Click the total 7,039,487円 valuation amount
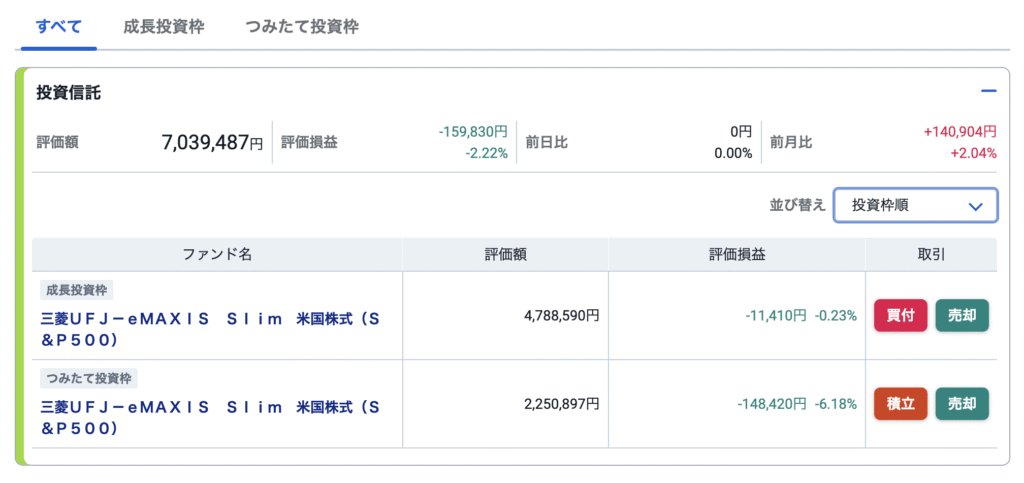This screenshot has height=483, width=1024. pos(212,142)
